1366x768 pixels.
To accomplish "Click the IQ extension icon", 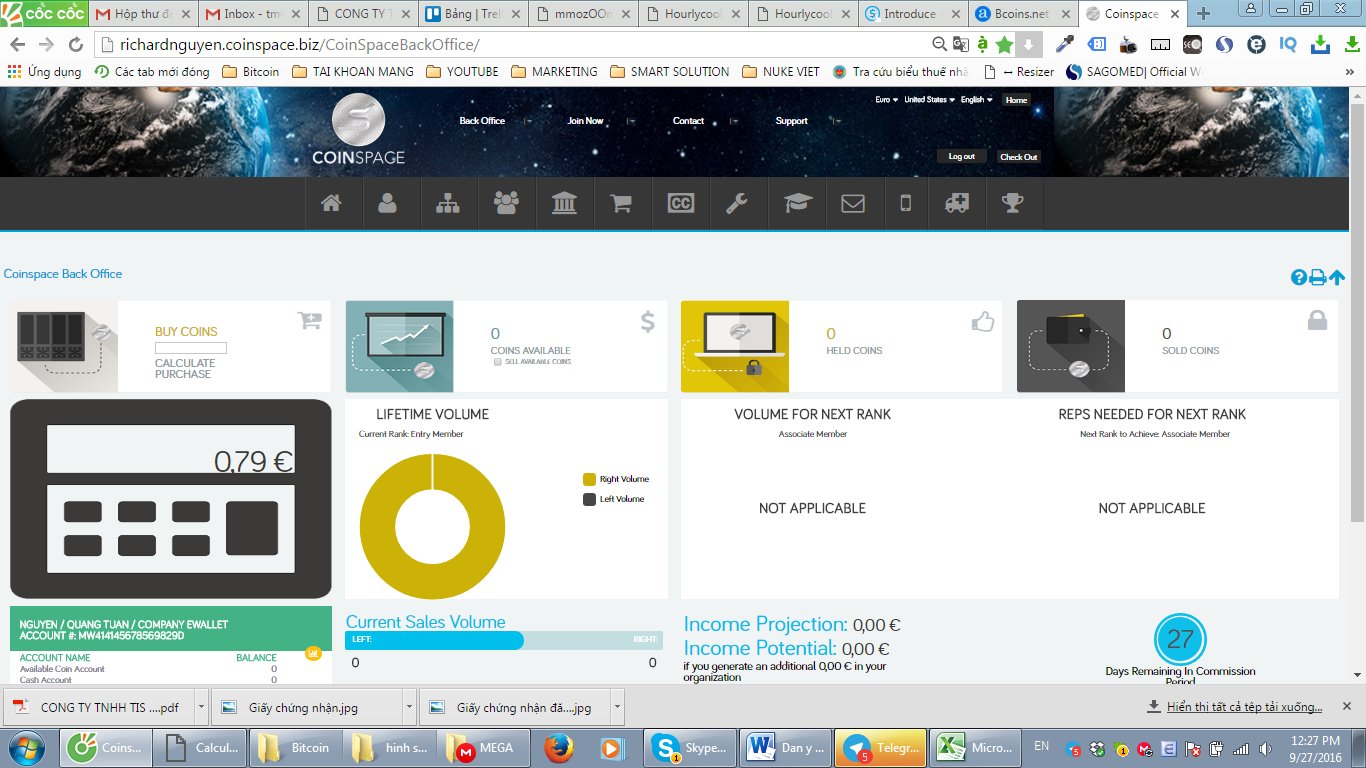I will tap(1288, 44).
